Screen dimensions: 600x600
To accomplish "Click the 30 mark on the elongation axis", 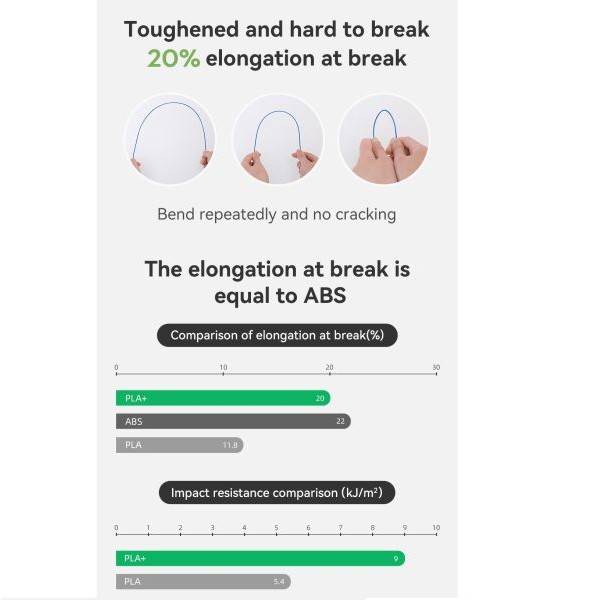I will [x=436, y=368].
